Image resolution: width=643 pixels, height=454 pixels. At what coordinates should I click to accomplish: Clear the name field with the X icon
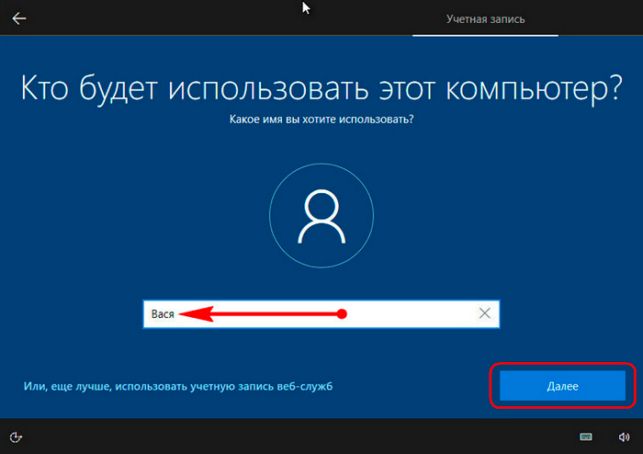(x=484, y=313)
